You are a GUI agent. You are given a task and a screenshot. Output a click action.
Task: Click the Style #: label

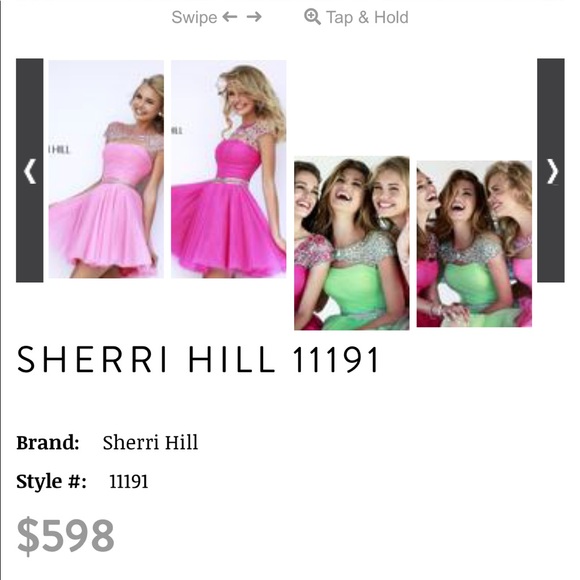pyautogui.click(x=51, y=482)
